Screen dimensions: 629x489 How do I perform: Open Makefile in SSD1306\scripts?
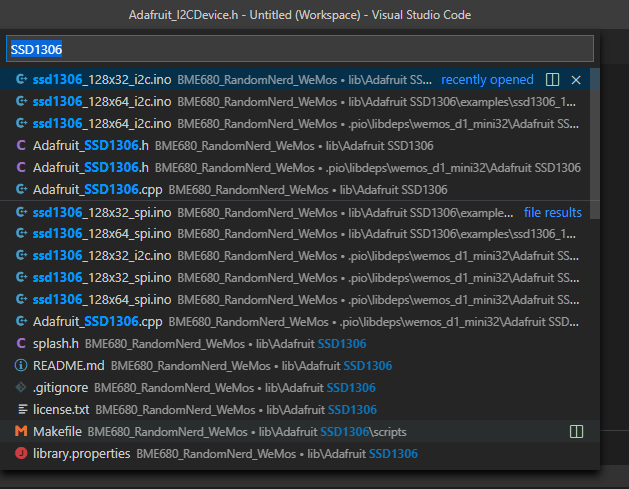300,432
